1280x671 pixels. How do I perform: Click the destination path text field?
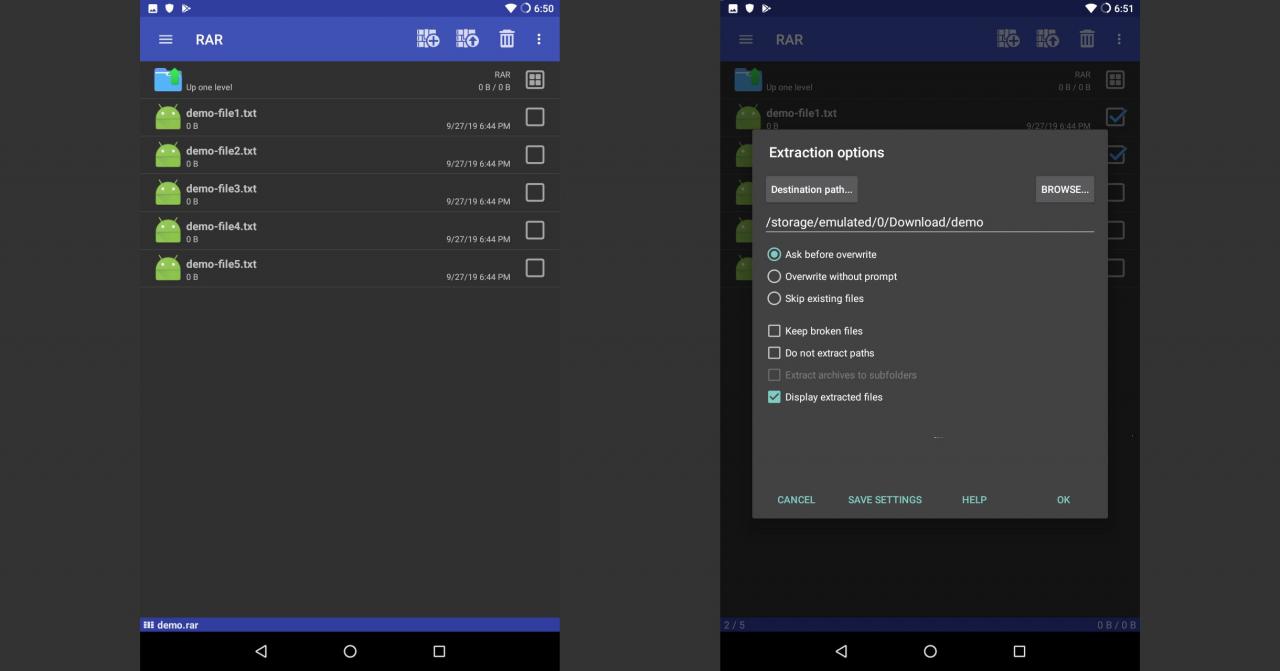click(x=930, y=222)
